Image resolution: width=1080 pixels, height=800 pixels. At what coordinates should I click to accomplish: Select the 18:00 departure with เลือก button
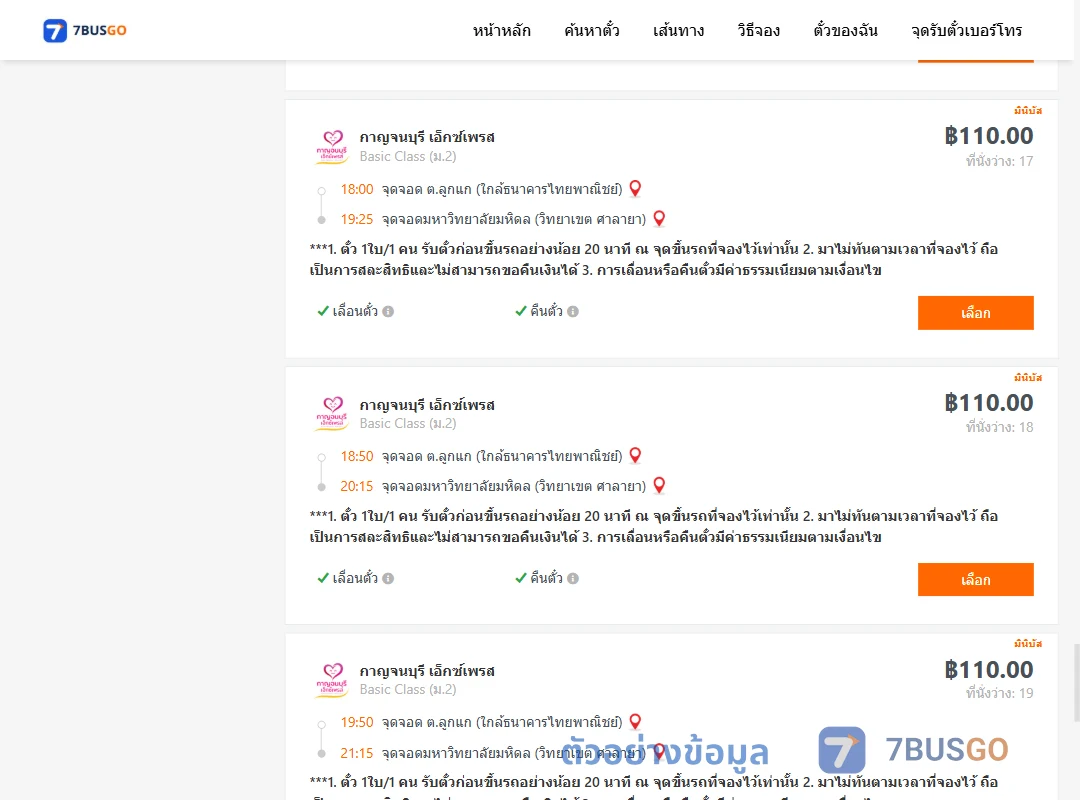coord(975,313)
